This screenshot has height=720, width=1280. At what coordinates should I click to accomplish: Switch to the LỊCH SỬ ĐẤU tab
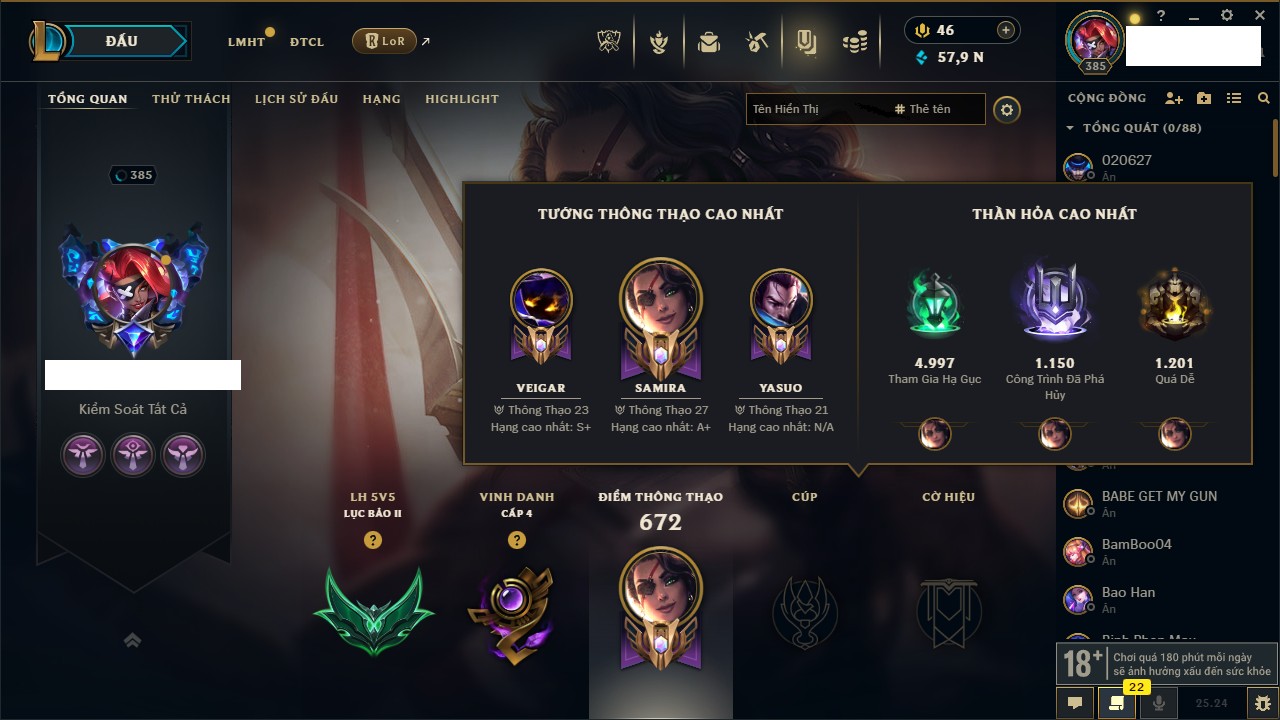tap(296, 99)
